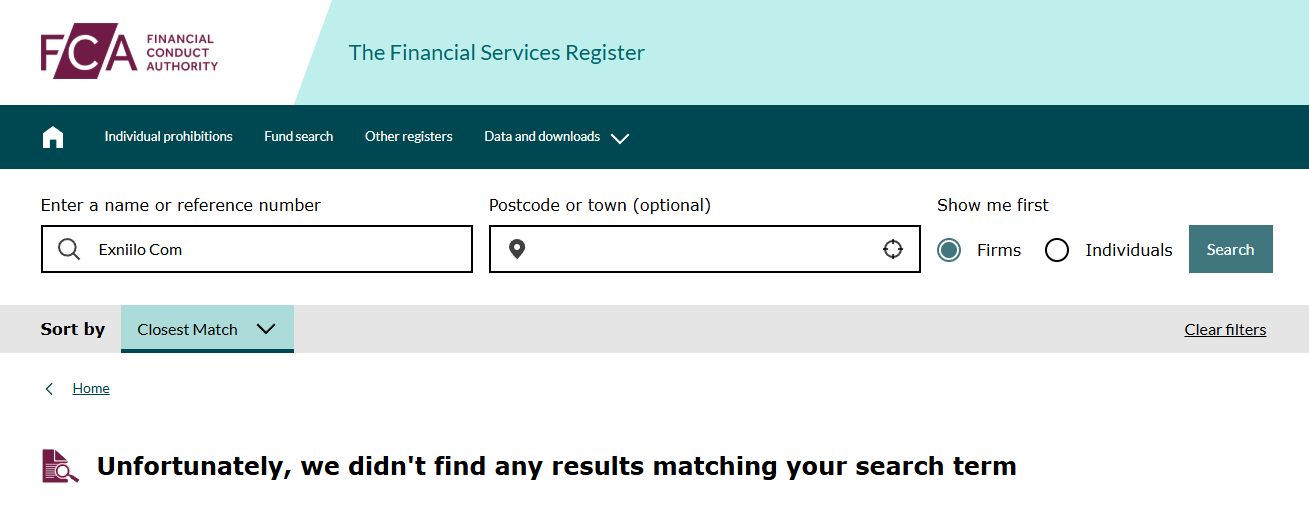Click the magnifying glass search icon
This screenshot has width=1309, height=517.
pyautogui.click(x=69, y=249)
